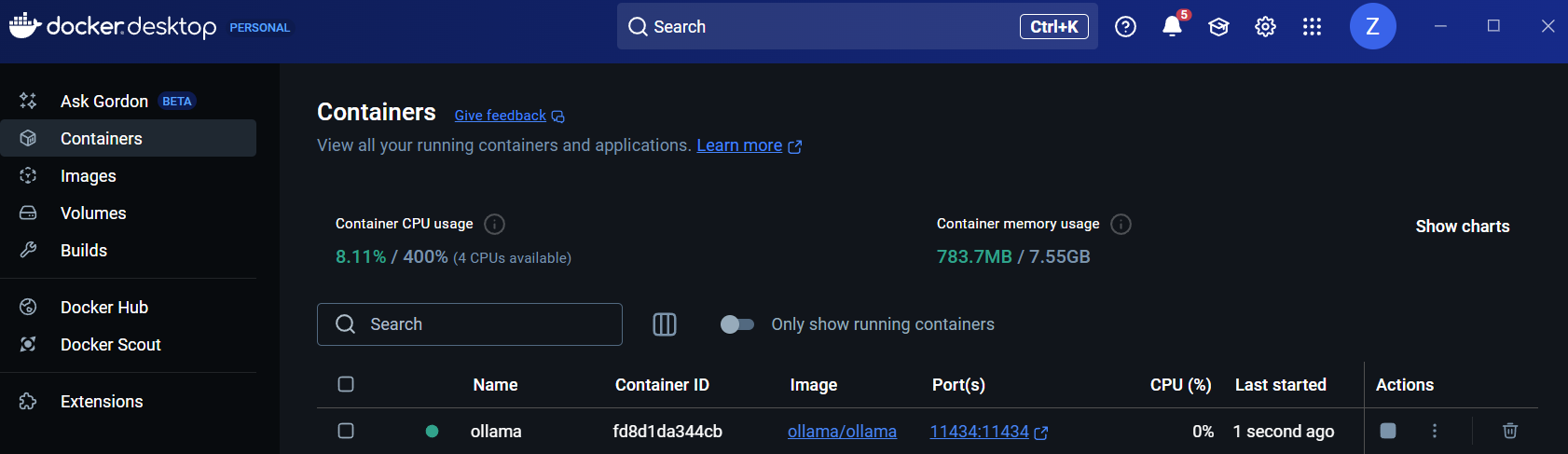Click the ollama container name
The height and width of the screenshot is (454, 1568).
pyautogui.click(x=496, y=432)
